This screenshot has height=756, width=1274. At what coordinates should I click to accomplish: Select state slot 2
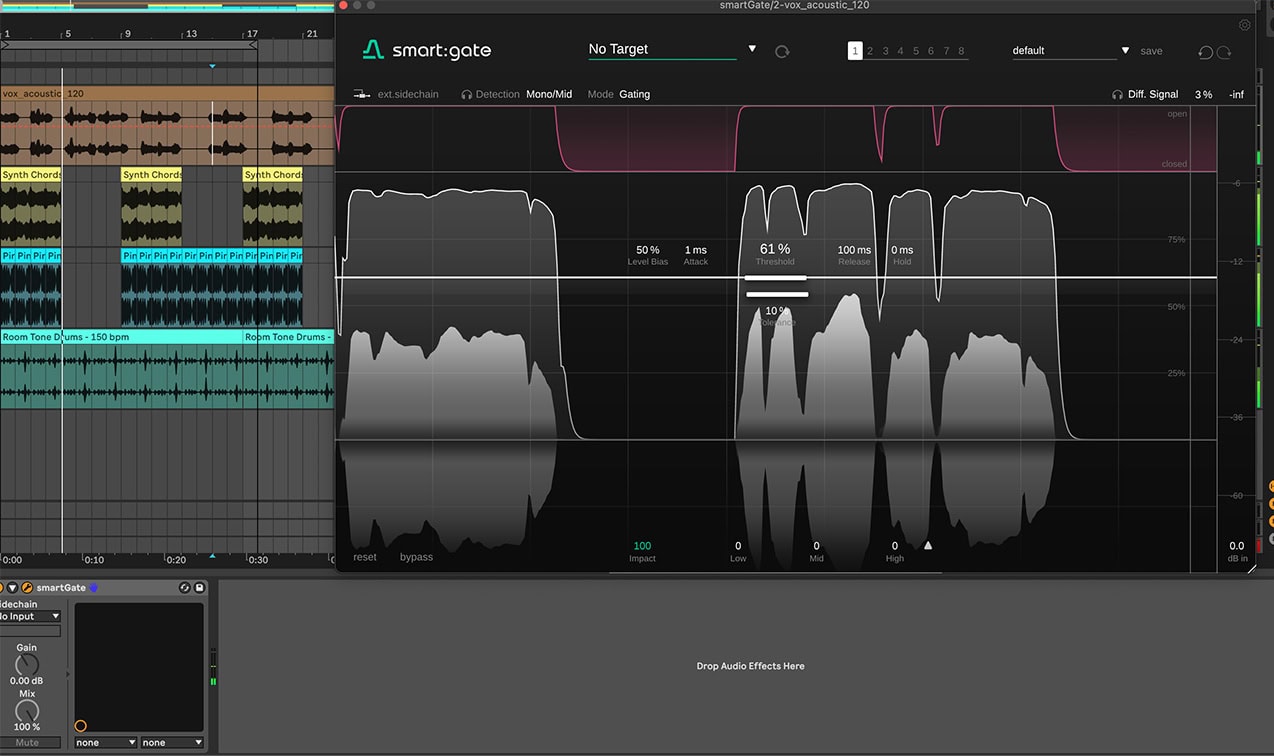point(870,51)
